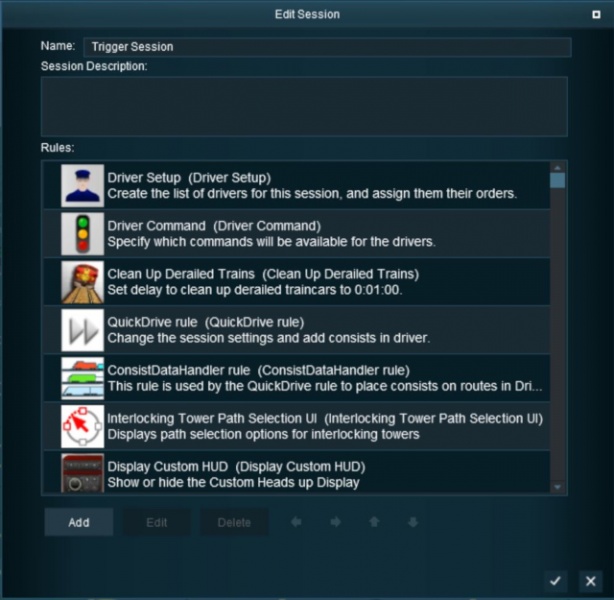Click the move rule down arrow

click(412, 522)
